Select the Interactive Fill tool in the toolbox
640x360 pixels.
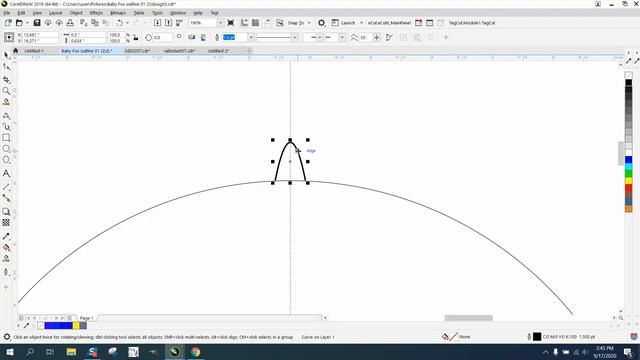[6, 247]
